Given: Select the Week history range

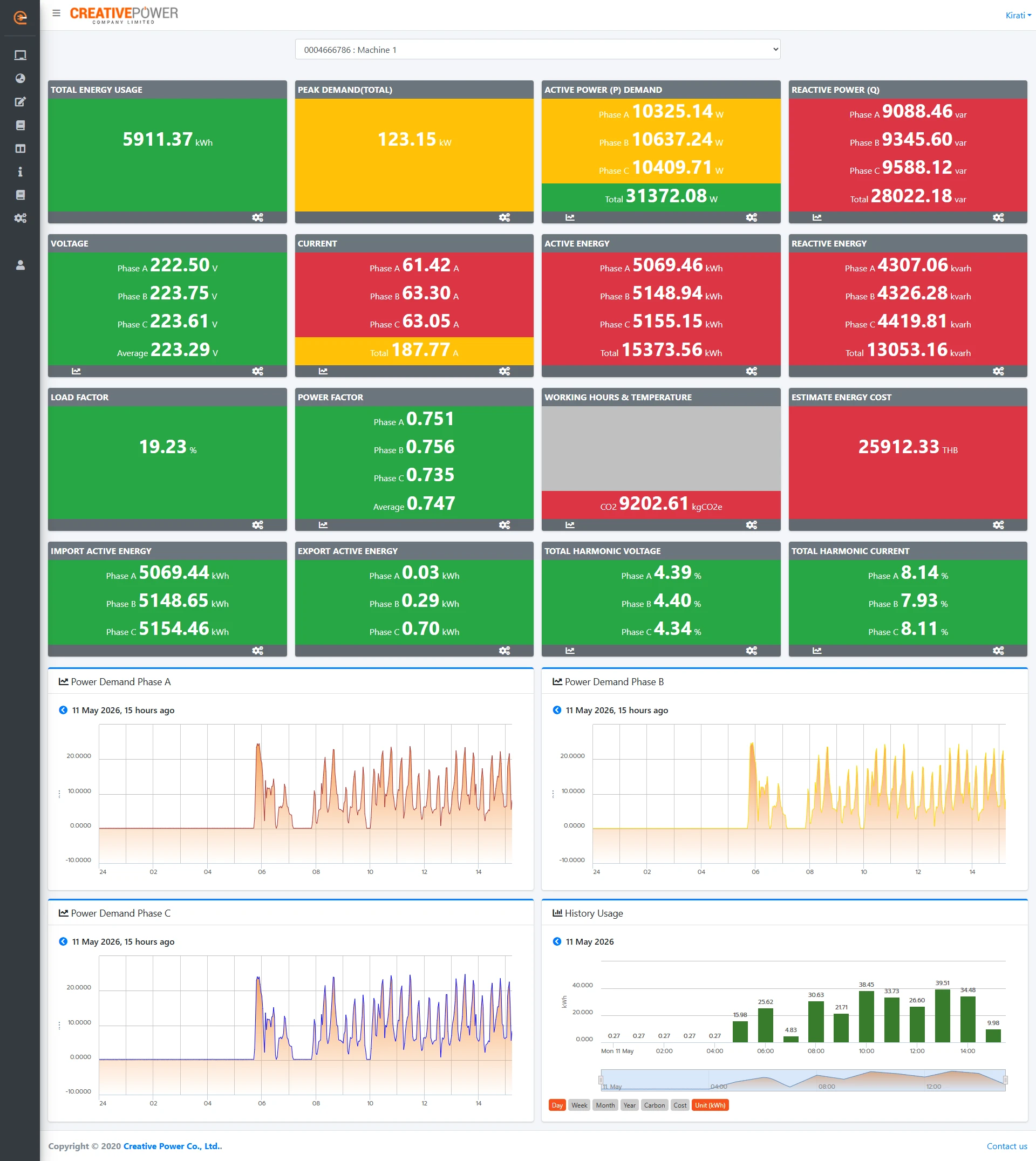Looking at the screenshot, I should click(580, 1105).
